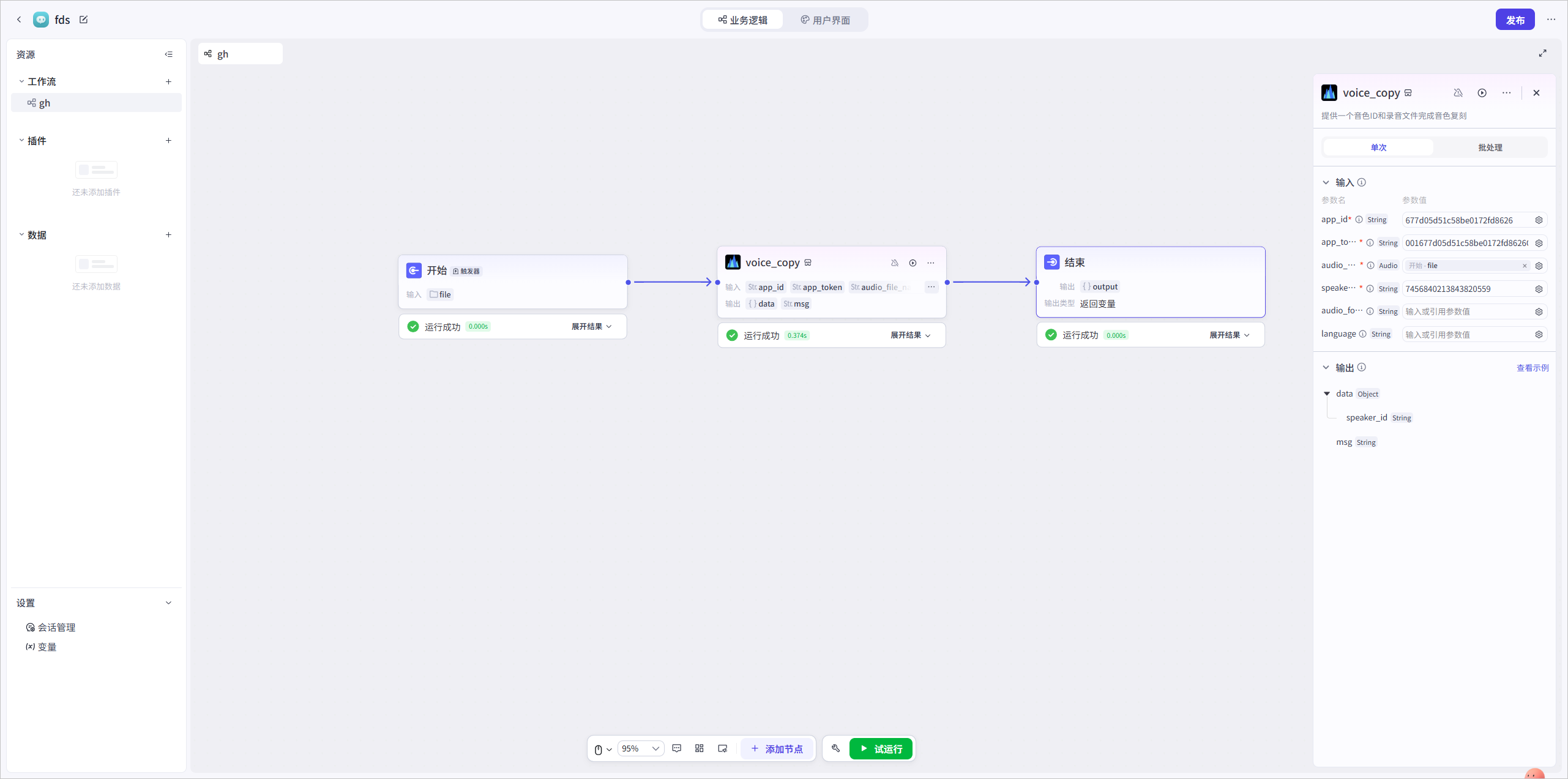Remove the 开始-file reference from audio field

pos(1525,266)
